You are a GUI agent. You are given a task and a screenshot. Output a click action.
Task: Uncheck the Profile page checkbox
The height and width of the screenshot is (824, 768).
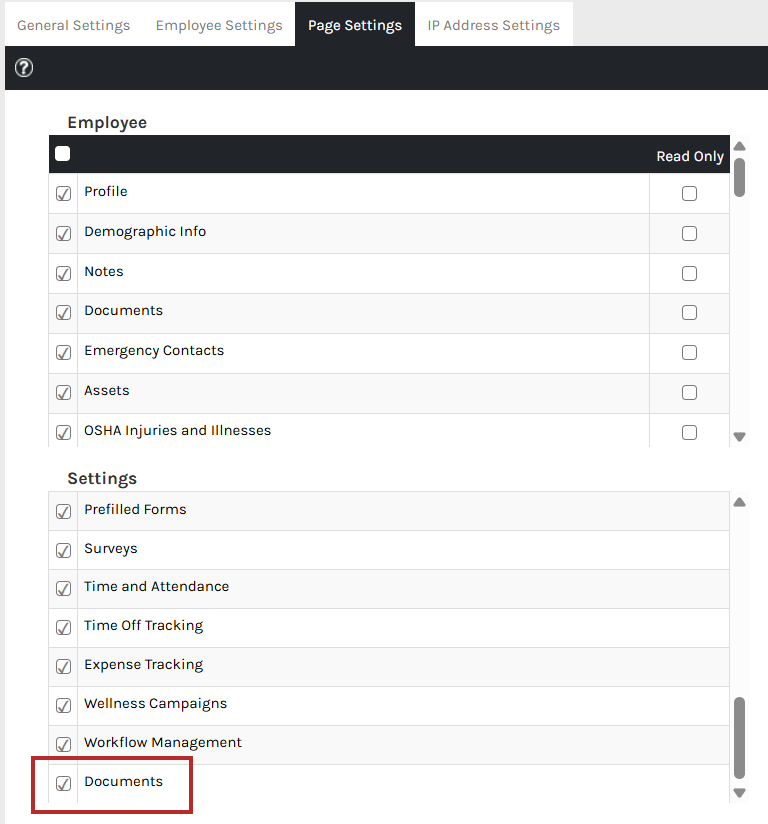point(64,193)
